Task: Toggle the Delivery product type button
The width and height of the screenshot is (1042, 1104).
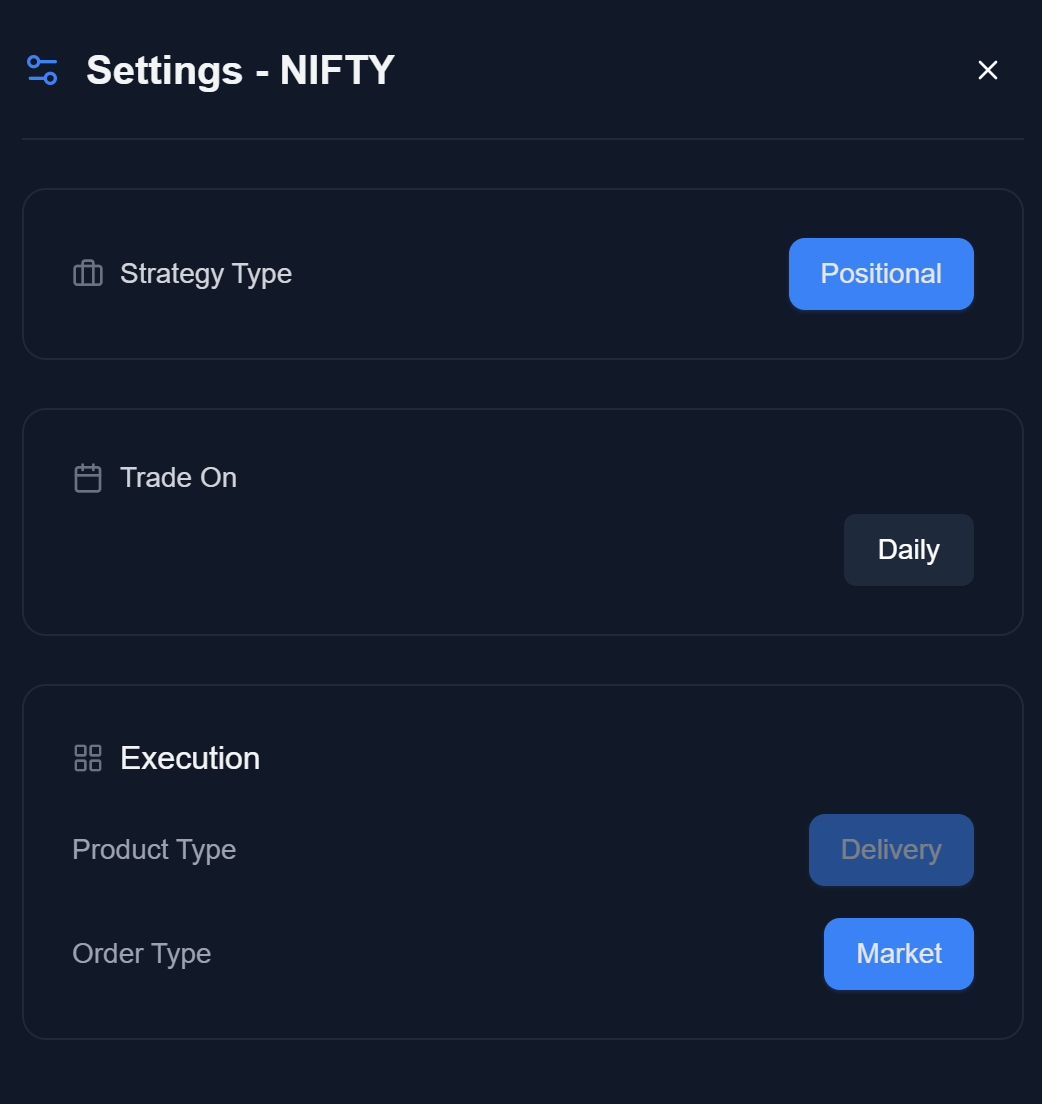Action: tap(891, 850)
